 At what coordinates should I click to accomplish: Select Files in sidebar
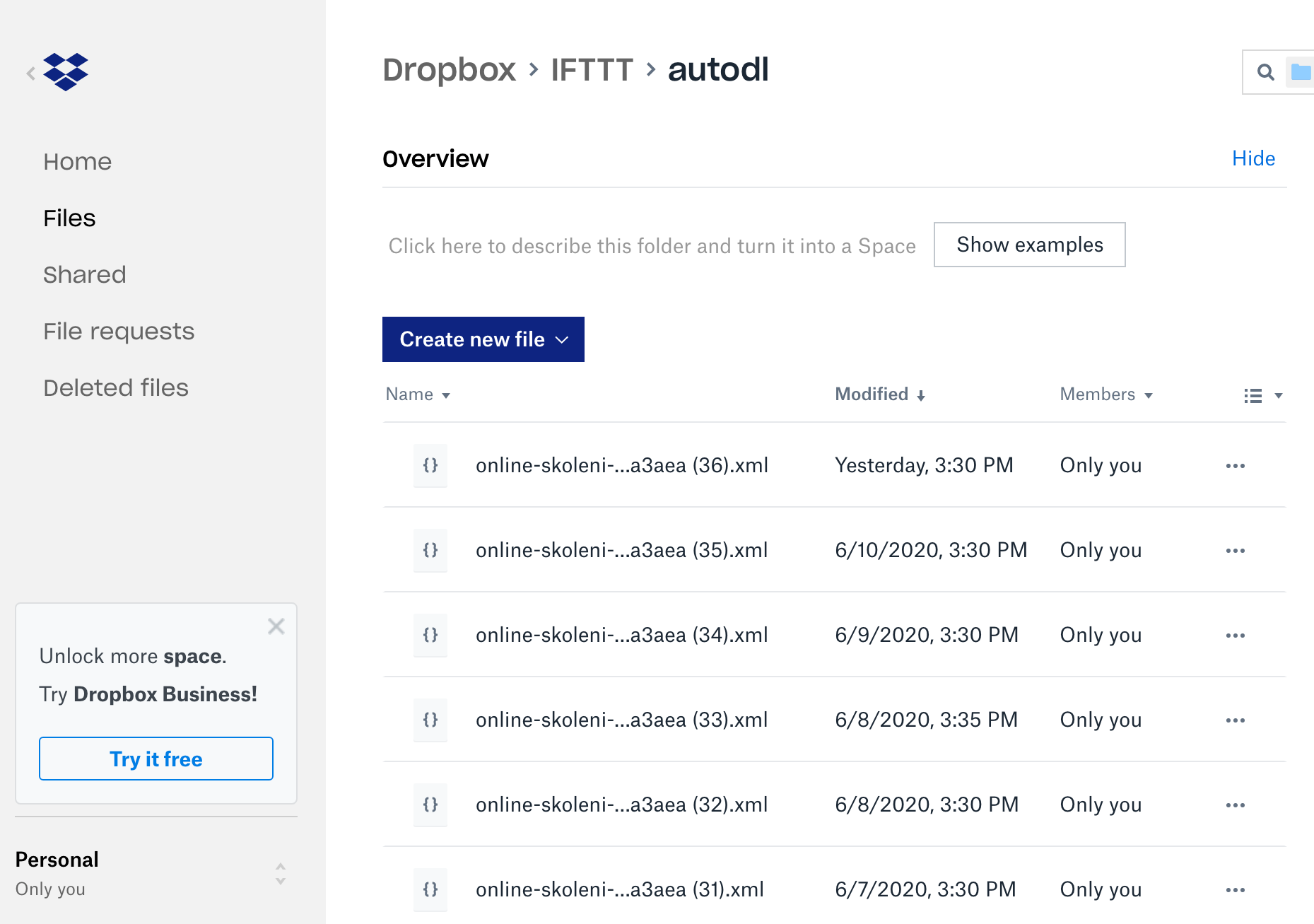[69, 218]
